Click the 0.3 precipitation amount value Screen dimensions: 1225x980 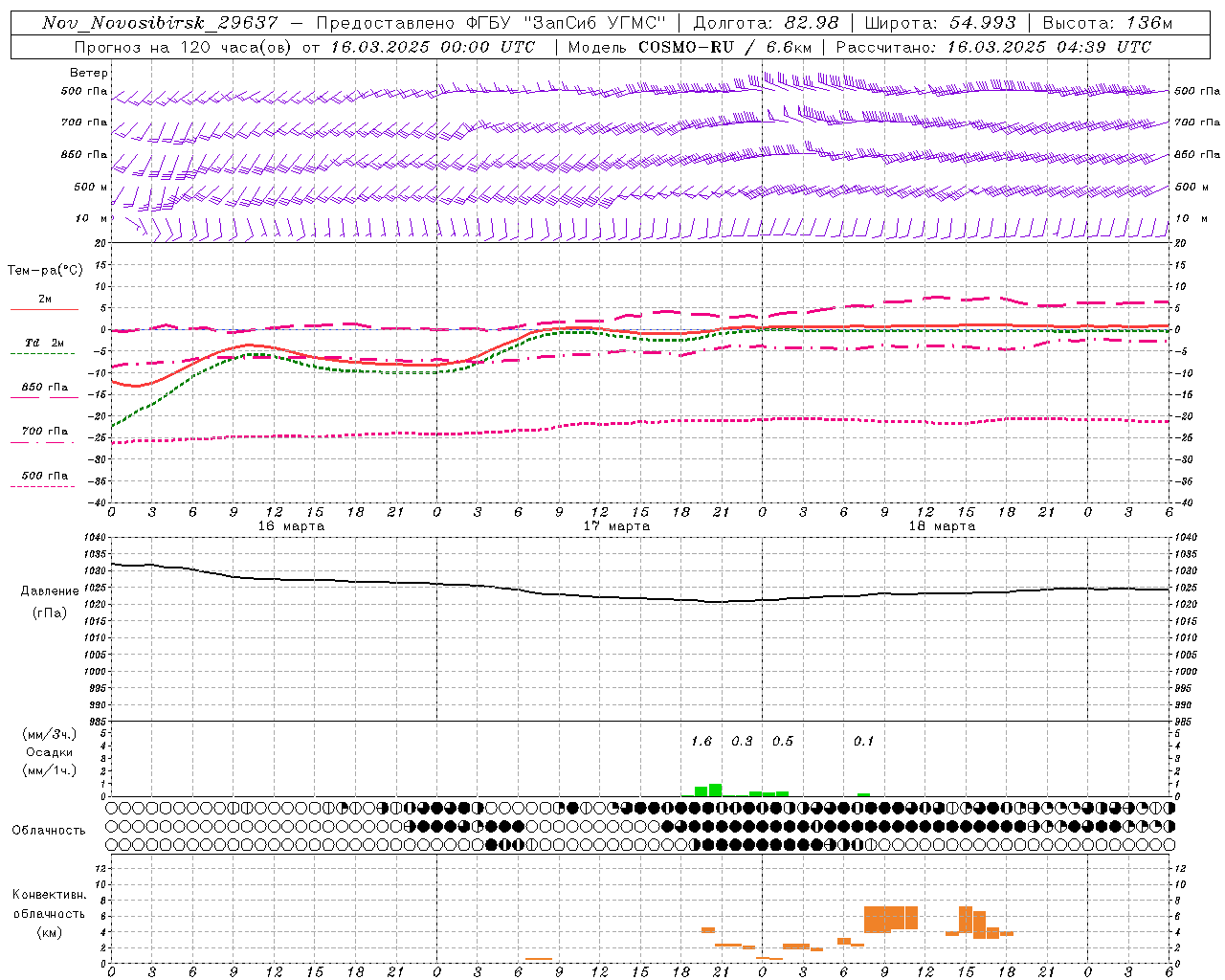tap(742, 741)
